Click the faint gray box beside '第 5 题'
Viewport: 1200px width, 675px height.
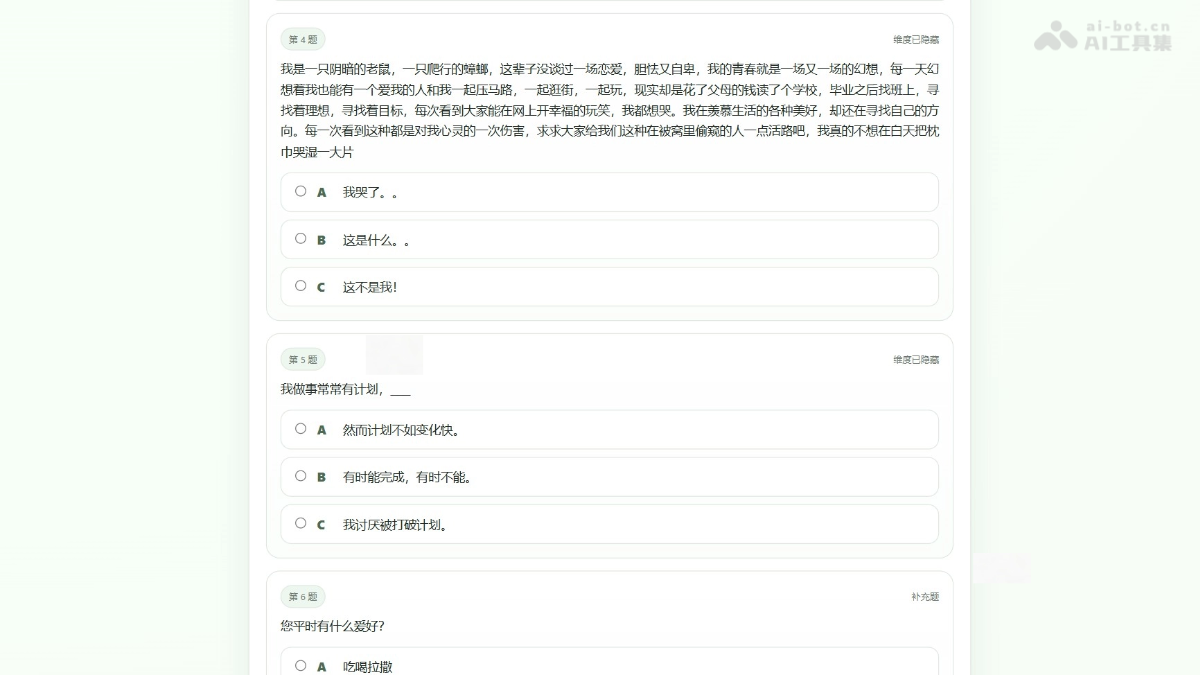394,355
